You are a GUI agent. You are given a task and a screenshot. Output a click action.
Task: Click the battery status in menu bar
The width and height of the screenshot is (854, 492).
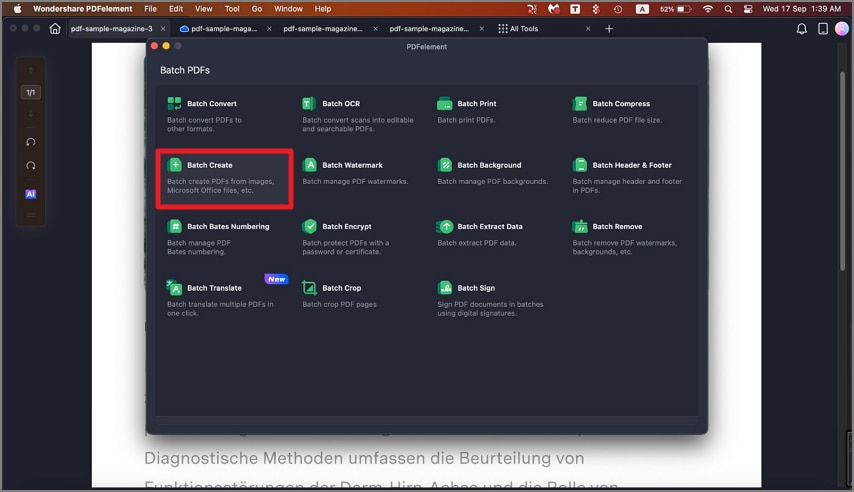675,9
